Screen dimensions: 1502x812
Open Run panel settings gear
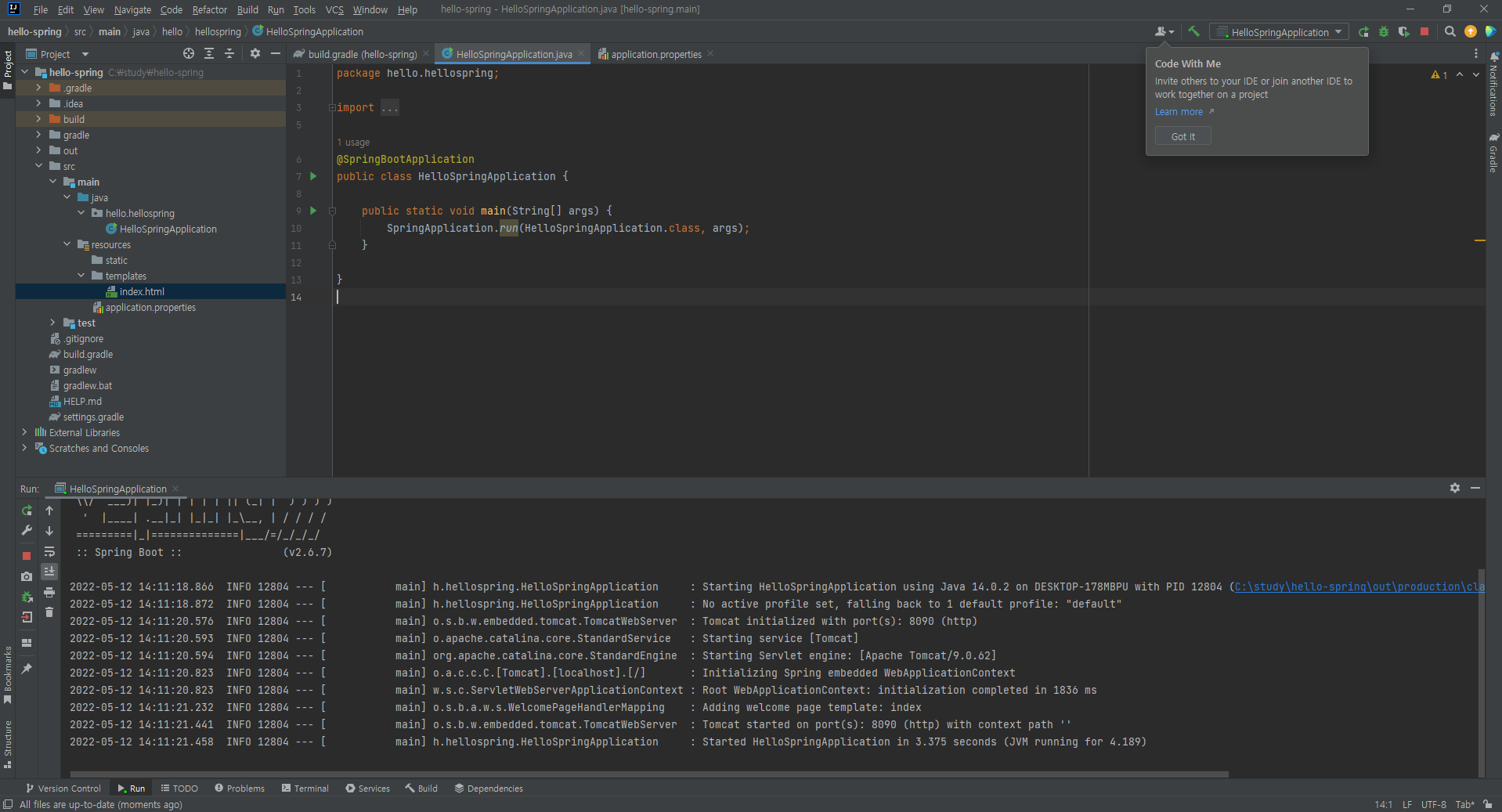pyautogui.click(x=1454, y=488)
